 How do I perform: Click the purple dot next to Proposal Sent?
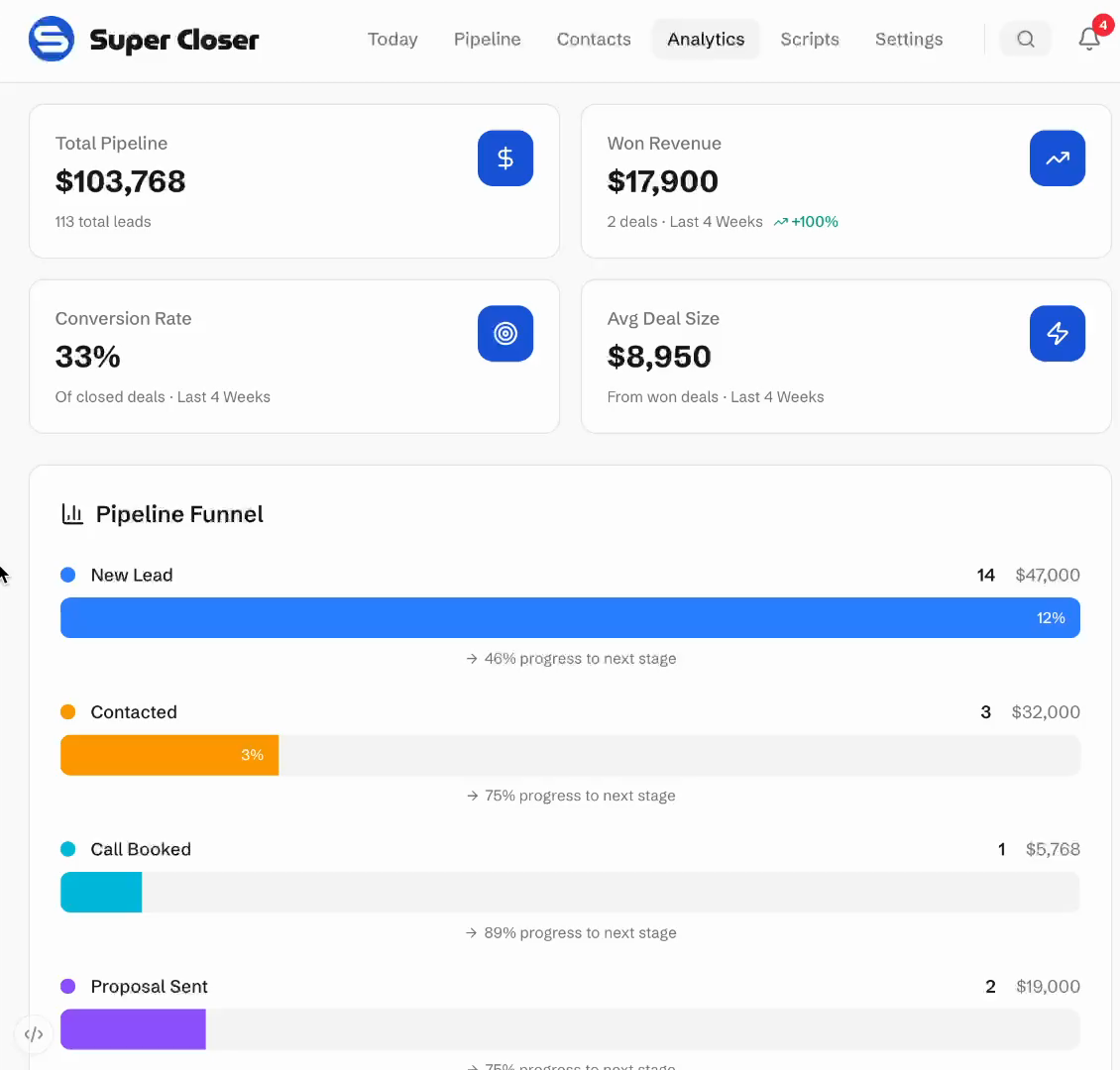67,986
